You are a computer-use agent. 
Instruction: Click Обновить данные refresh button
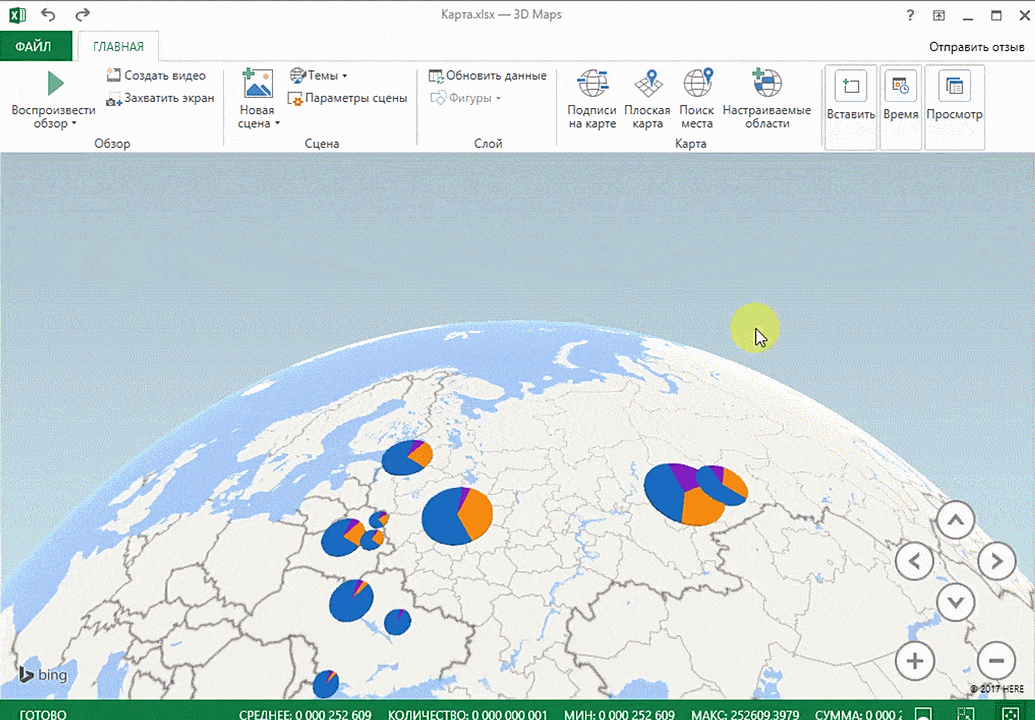488,76
